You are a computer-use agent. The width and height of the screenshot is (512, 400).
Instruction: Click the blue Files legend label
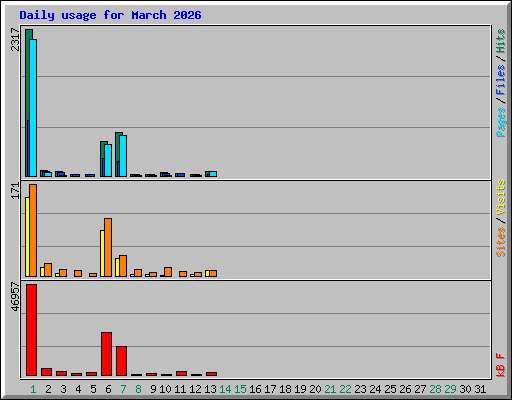501,80
